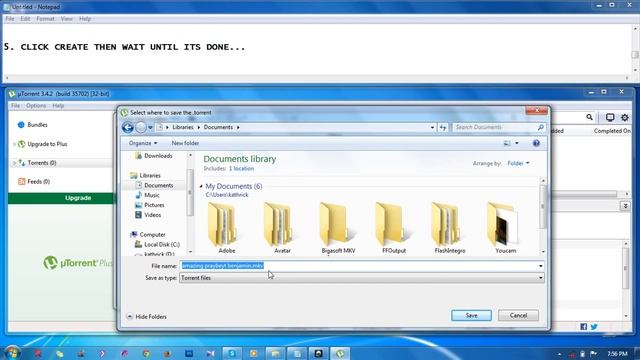
Task: Open the Save as type dropdown
Action: (362, 278)
